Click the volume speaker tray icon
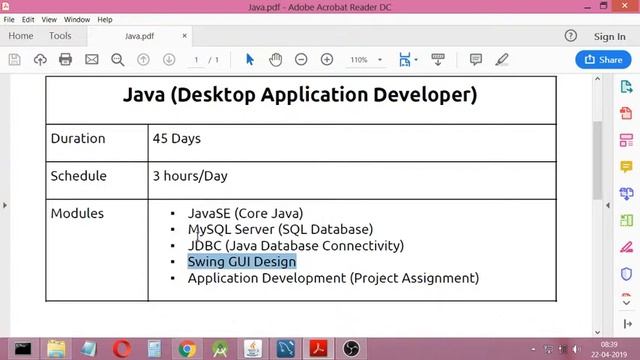This screenshot has height=360, width=640. [x=576, y=349]
